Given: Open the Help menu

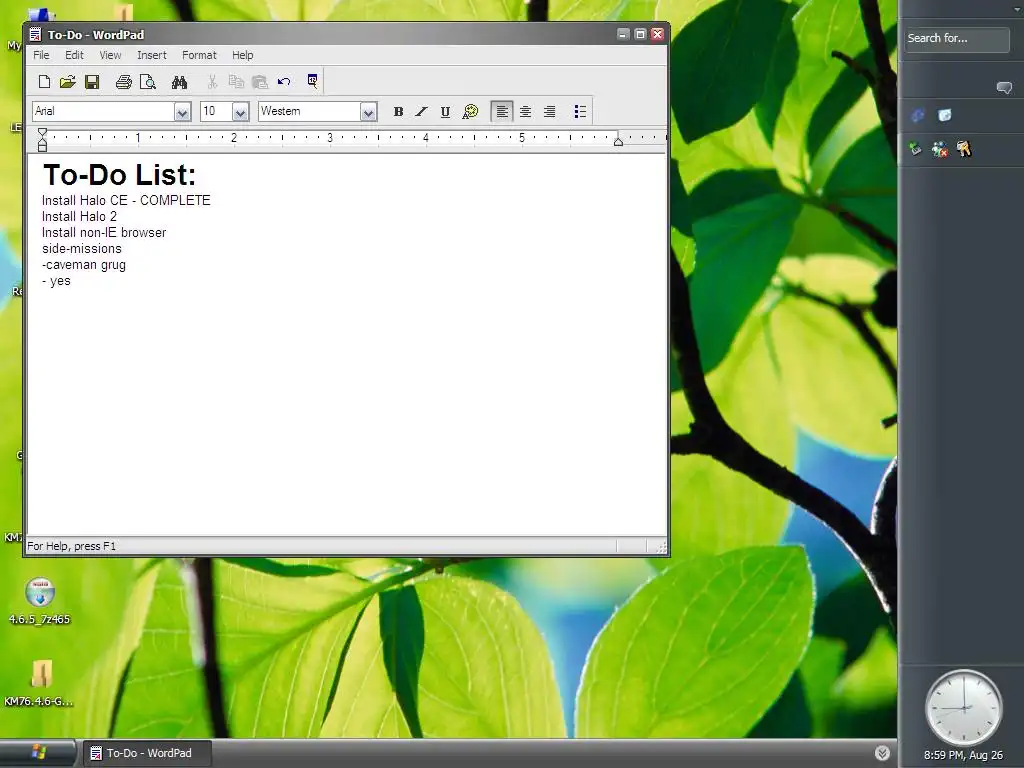Looking at the screenshot, I should point(242,56).
